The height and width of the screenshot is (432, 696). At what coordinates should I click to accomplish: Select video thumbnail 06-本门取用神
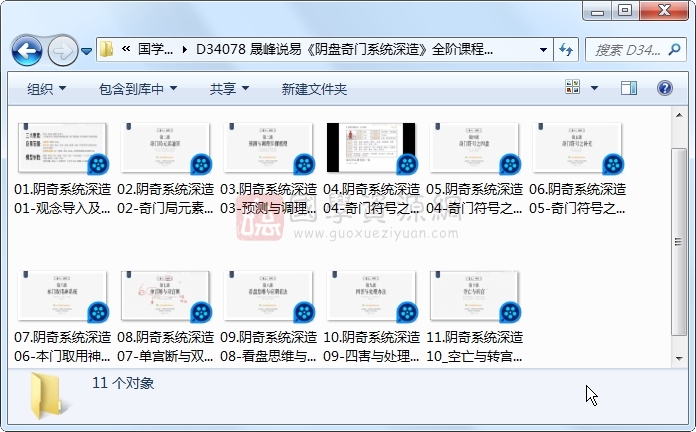(x=63, y=296)
